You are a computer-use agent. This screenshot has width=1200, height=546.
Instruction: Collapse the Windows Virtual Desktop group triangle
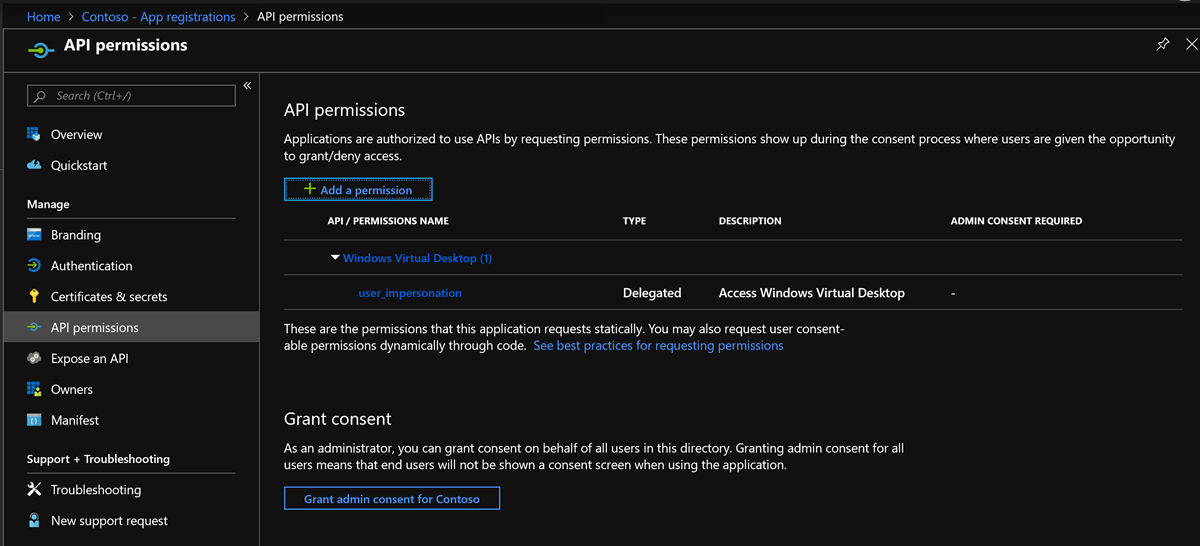tap(335, 258)
